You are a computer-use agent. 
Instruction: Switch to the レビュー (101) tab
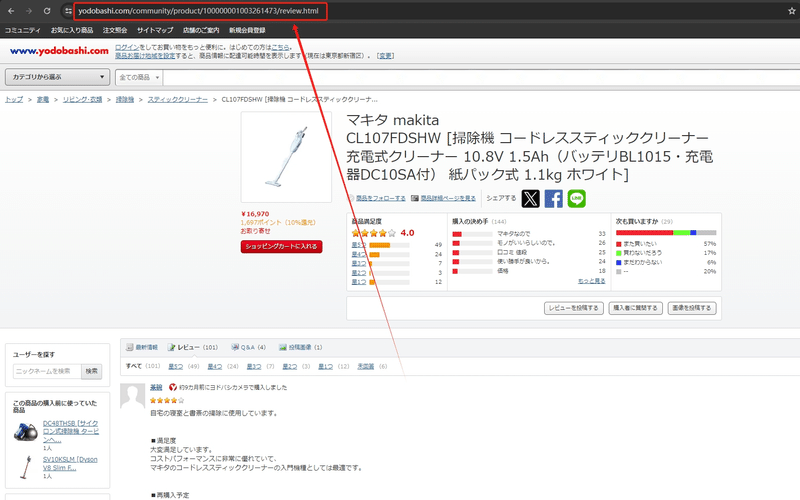tap(193, 347)
